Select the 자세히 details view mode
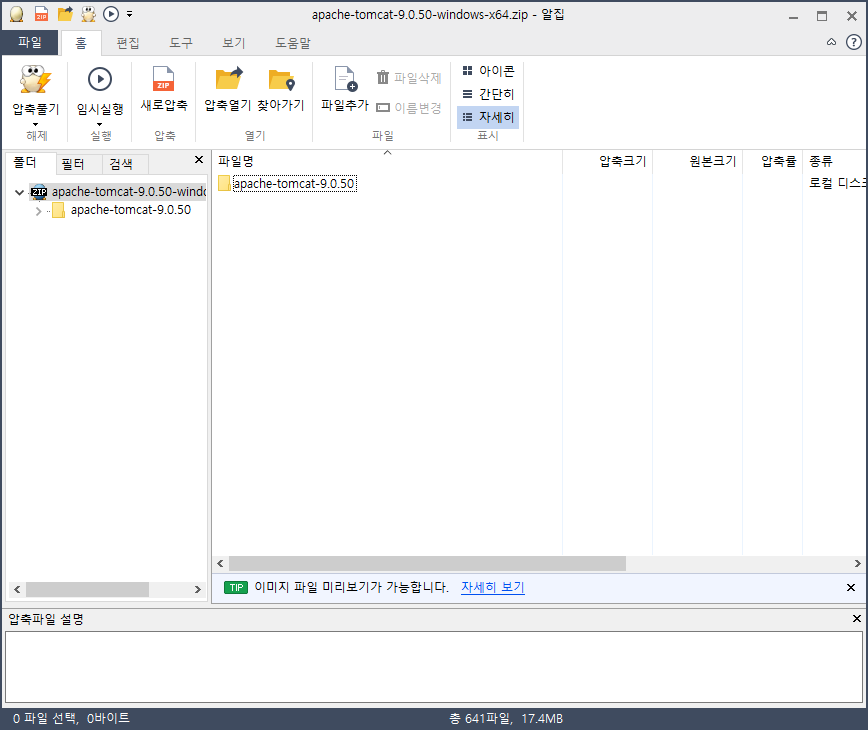The width and height of the screenshot is (868, 730). (488, 117)
